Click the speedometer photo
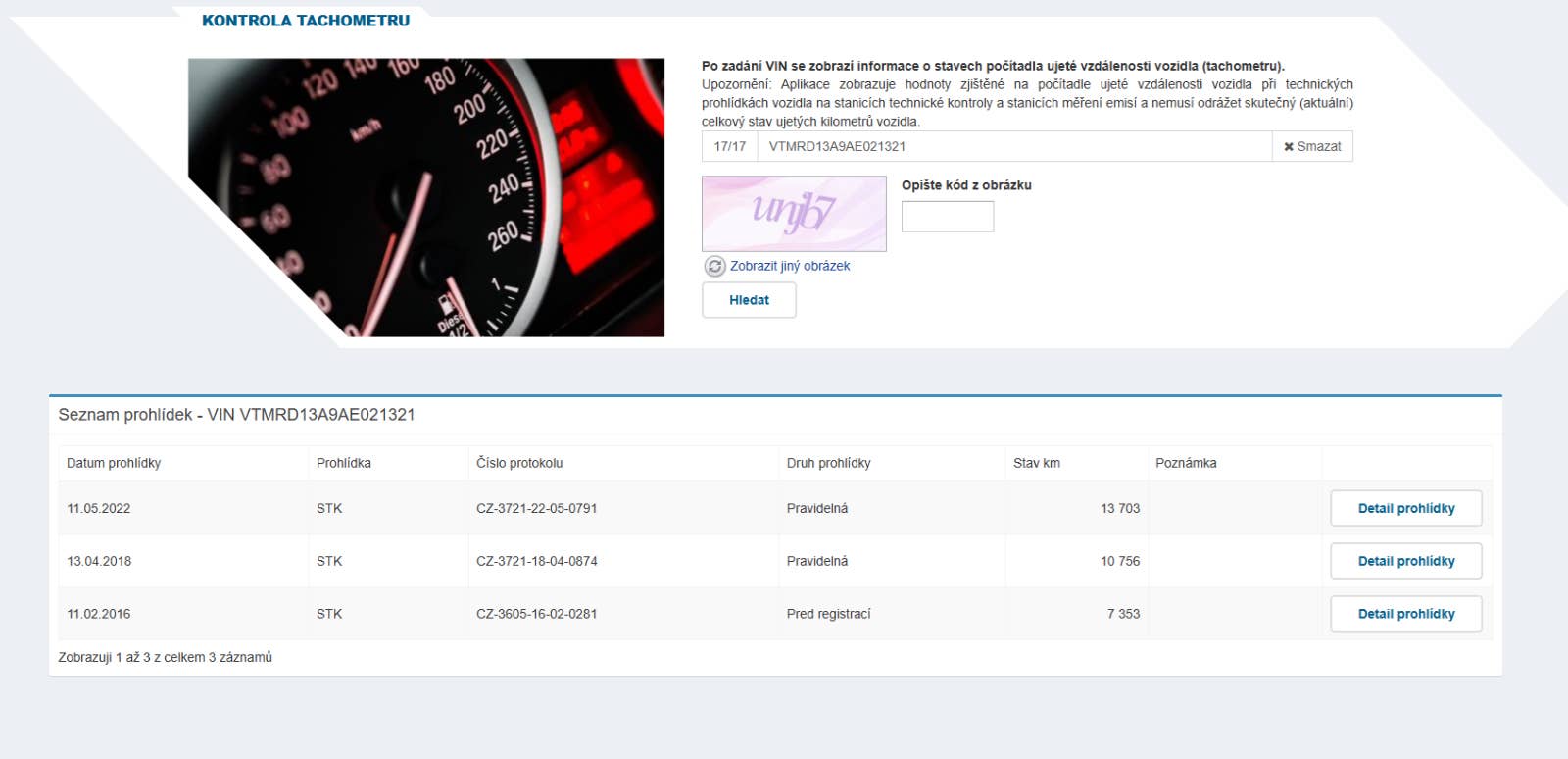Screen dimensions: 1568x759 click(425, 196)
